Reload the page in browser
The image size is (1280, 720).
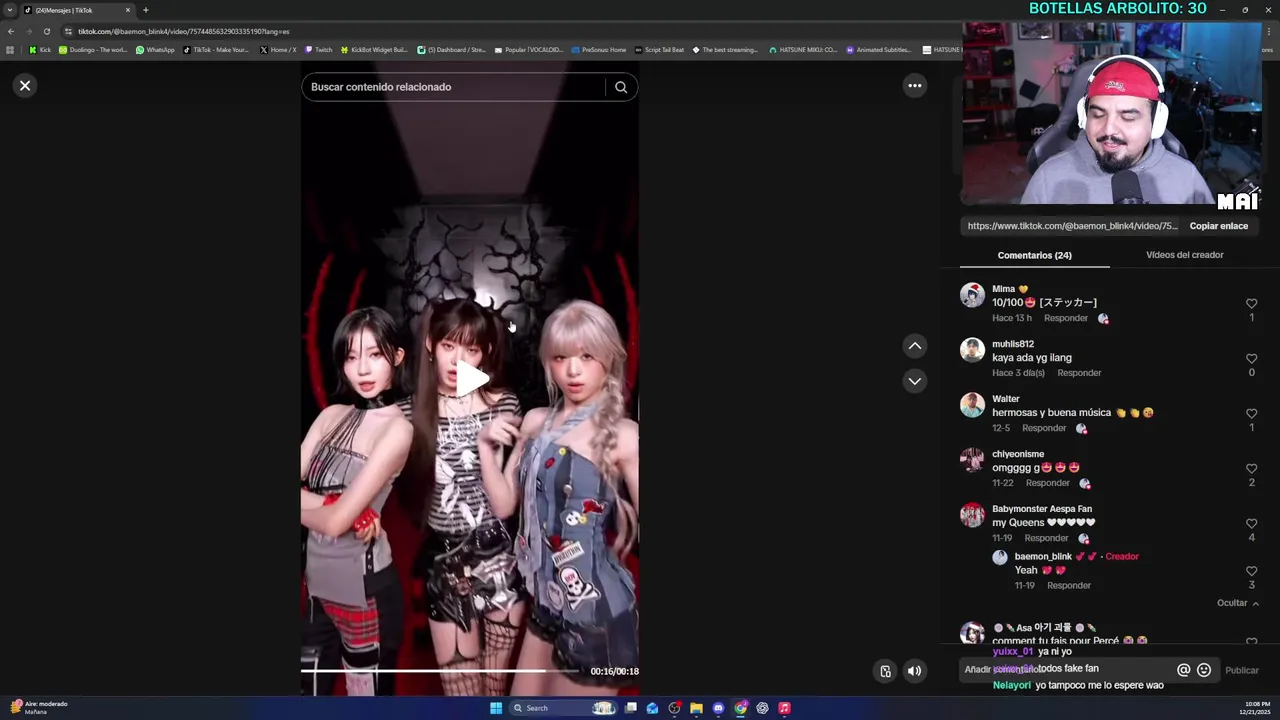[x=46, y=31]
